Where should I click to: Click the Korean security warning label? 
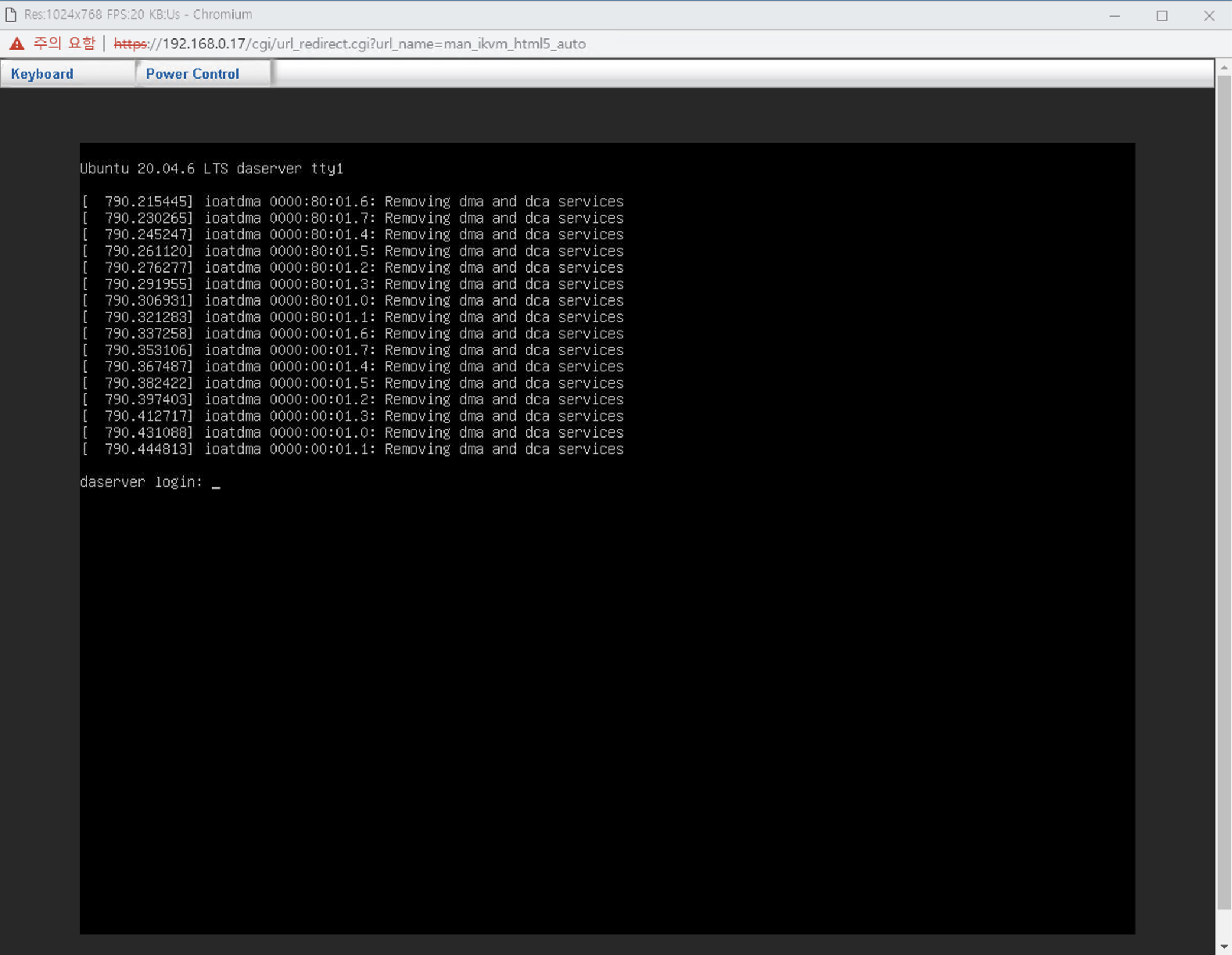64,44
